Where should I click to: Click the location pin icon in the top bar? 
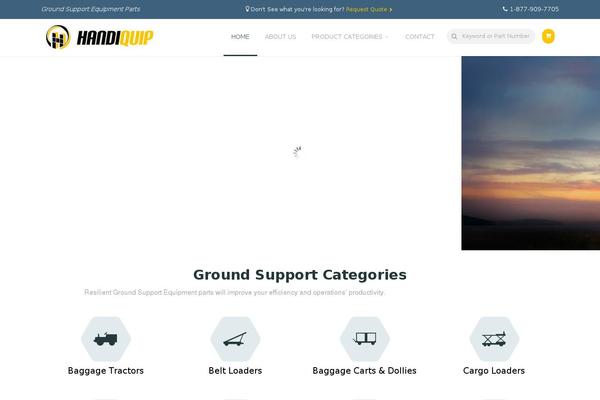(x=247, y=9)
